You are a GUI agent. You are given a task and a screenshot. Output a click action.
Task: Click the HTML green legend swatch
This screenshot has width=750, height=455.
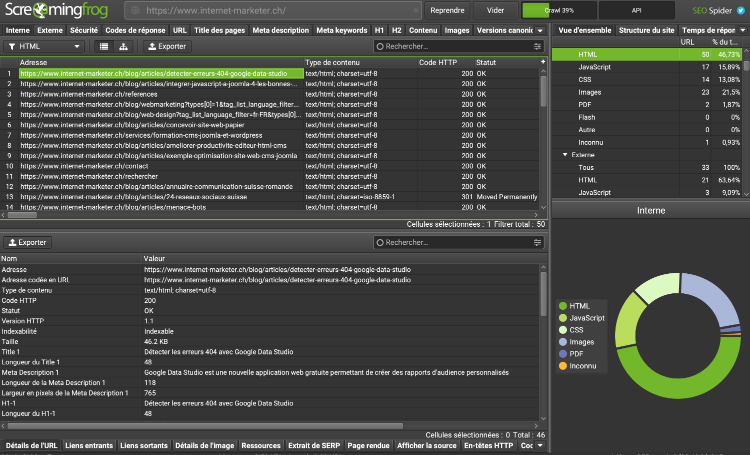(x=563, y=306)
